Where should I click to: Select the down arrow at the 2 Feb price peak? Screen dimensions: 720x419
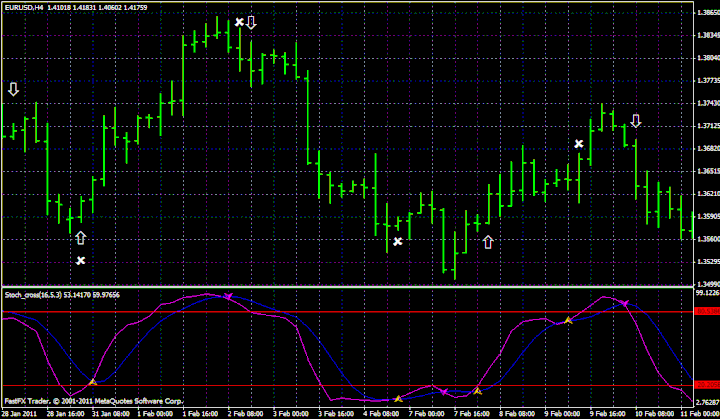(251, 23)
